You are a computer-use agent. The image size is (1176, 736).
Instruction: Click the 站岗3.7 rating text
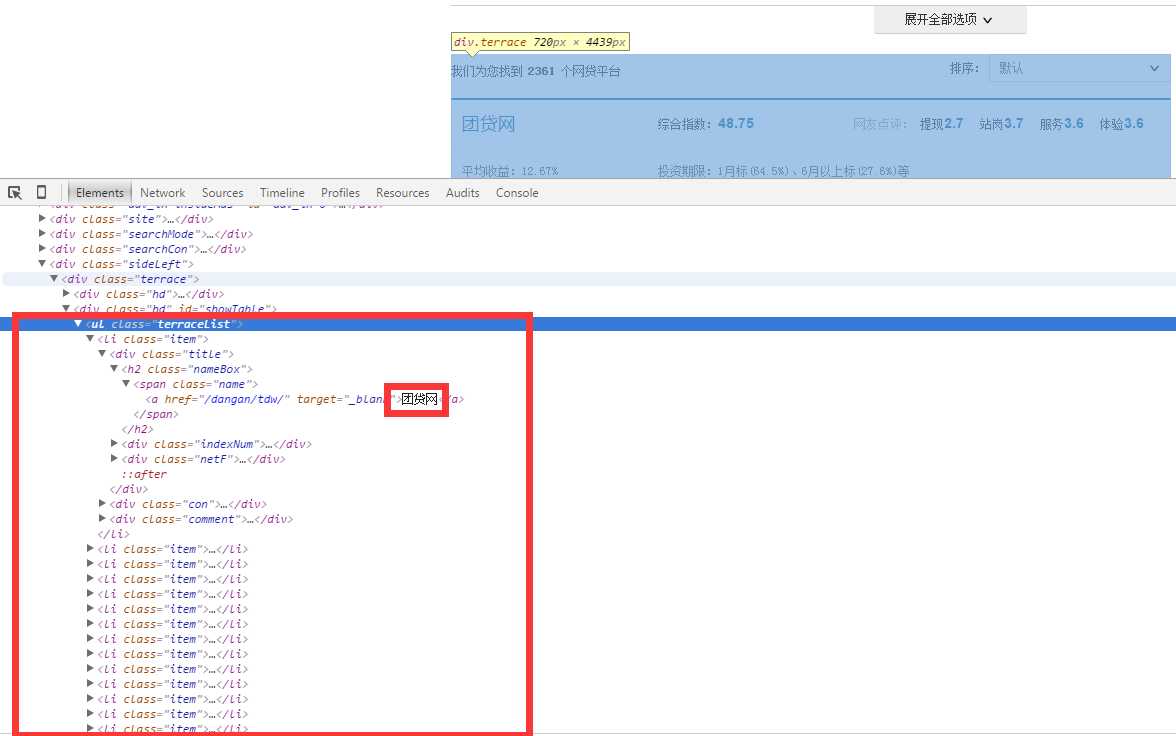(1000, 124)
